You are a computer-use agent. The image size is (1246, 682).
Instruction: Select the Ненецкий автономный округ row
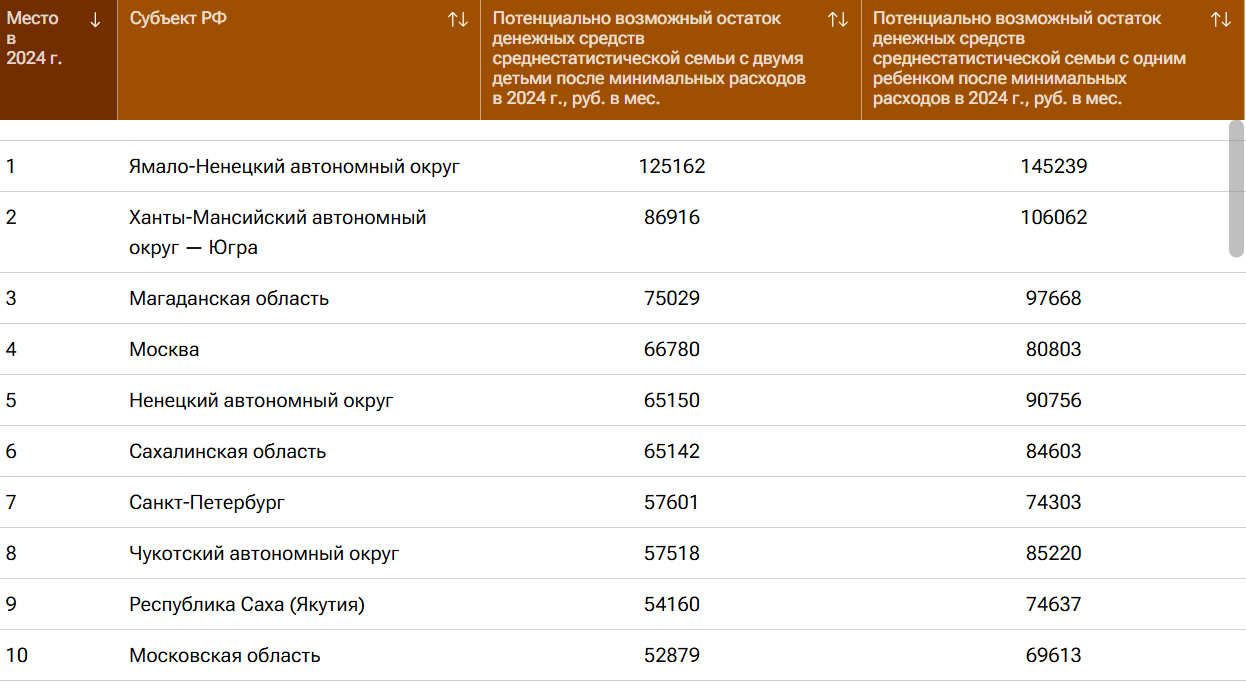(x=261, y=401)
